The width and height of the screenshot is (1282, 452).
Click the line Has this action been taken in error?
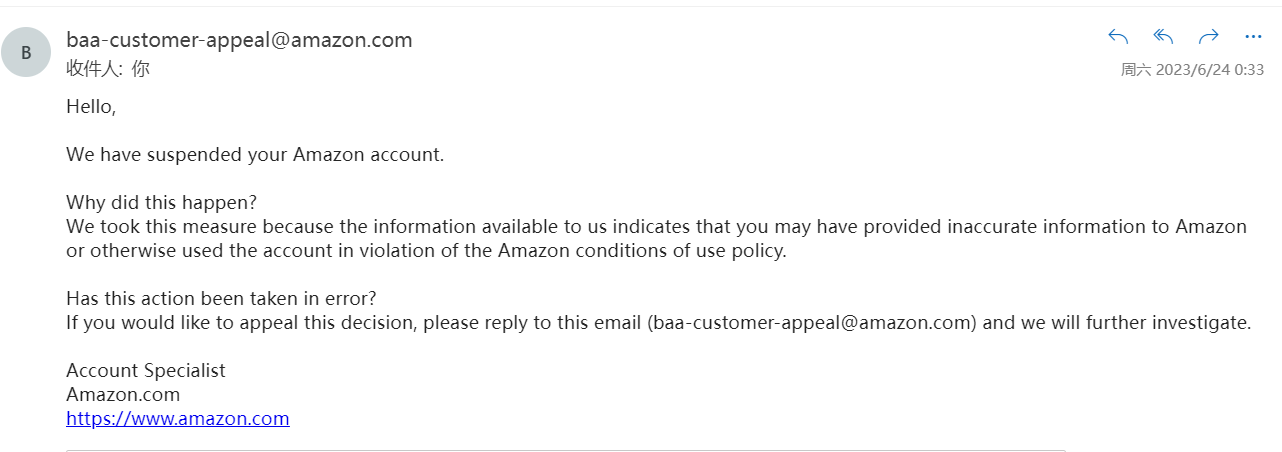(x=221, y=299)
